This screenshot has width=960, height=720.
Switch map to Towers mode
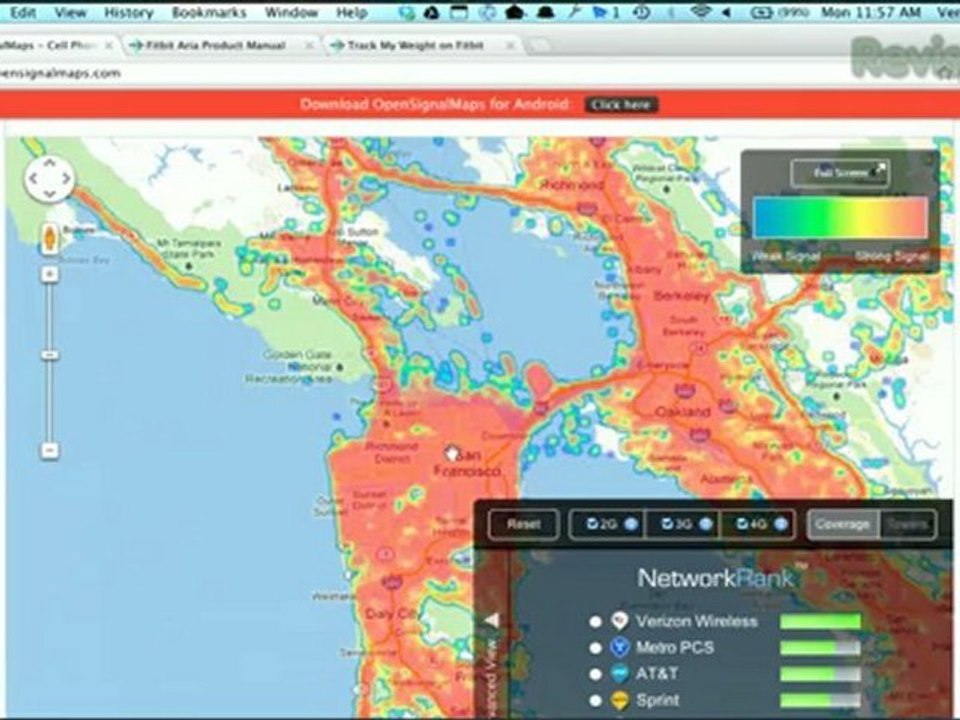click(907, 524)
